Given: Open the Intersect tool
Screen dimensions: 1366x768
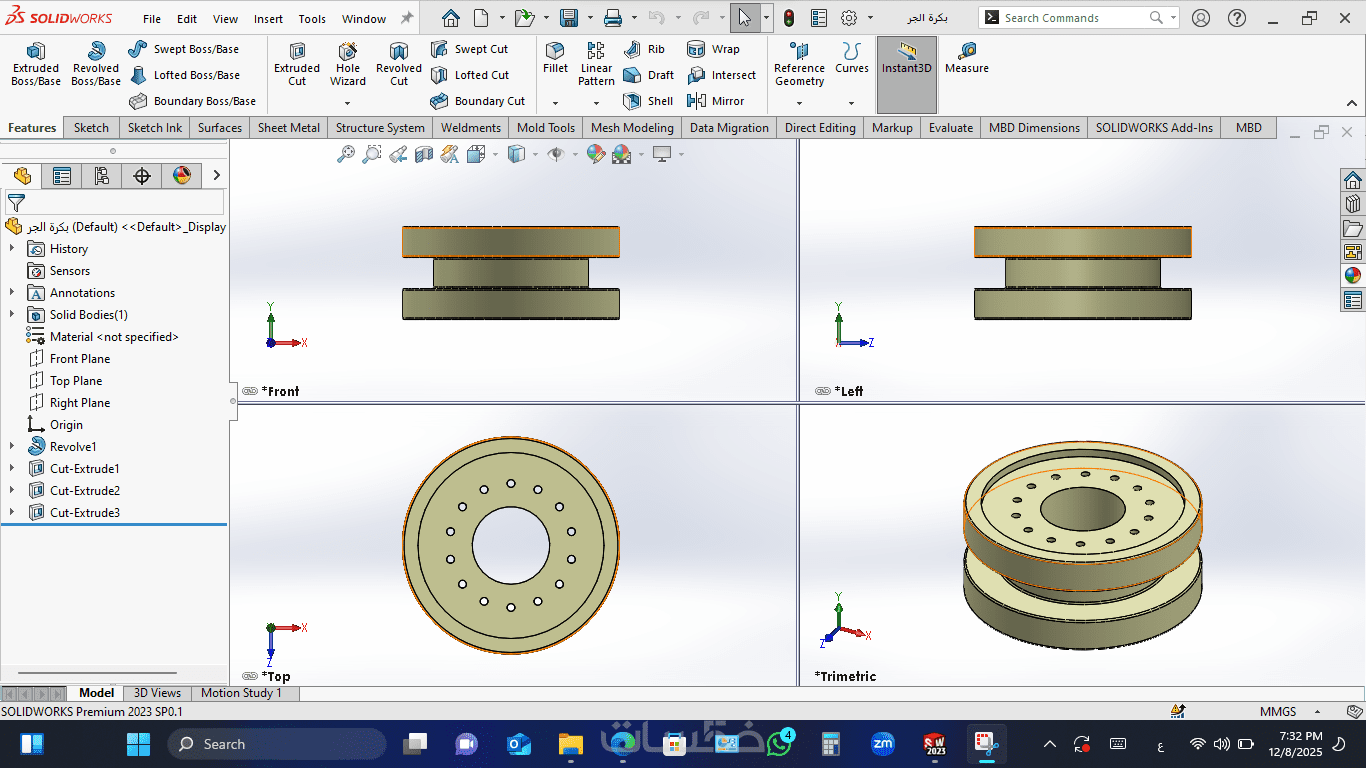Looking at the screenshot, I should (721, 75).
